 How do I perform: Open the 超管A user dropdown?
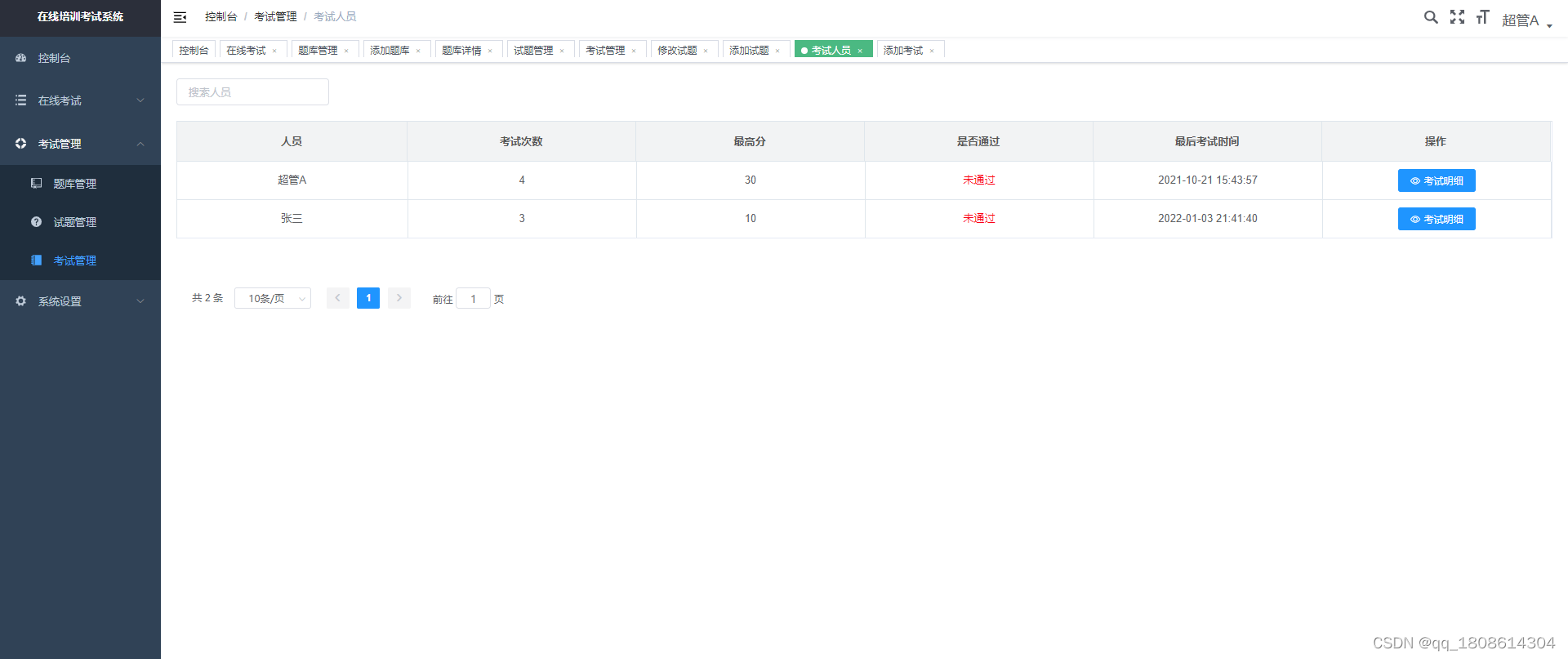click(1527, 20)
